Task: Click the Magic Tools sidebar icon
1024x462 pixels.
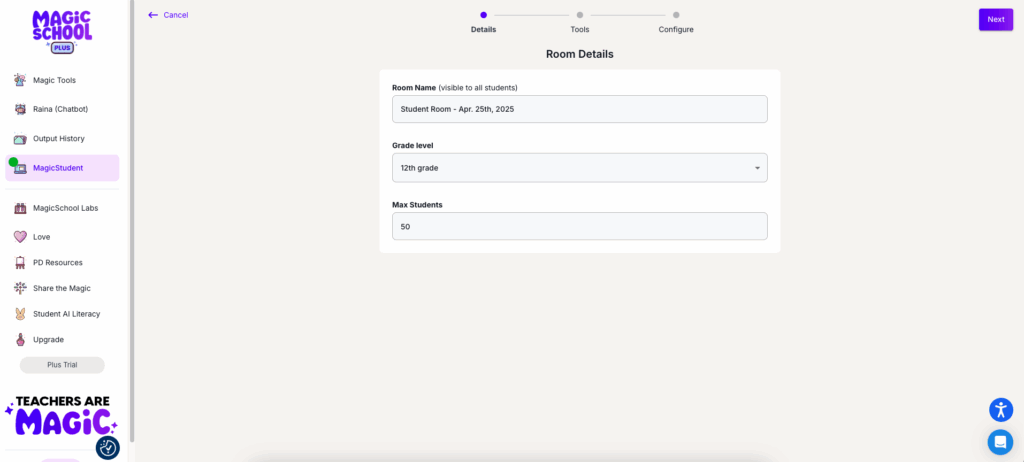Action: (x=20, y=80)
